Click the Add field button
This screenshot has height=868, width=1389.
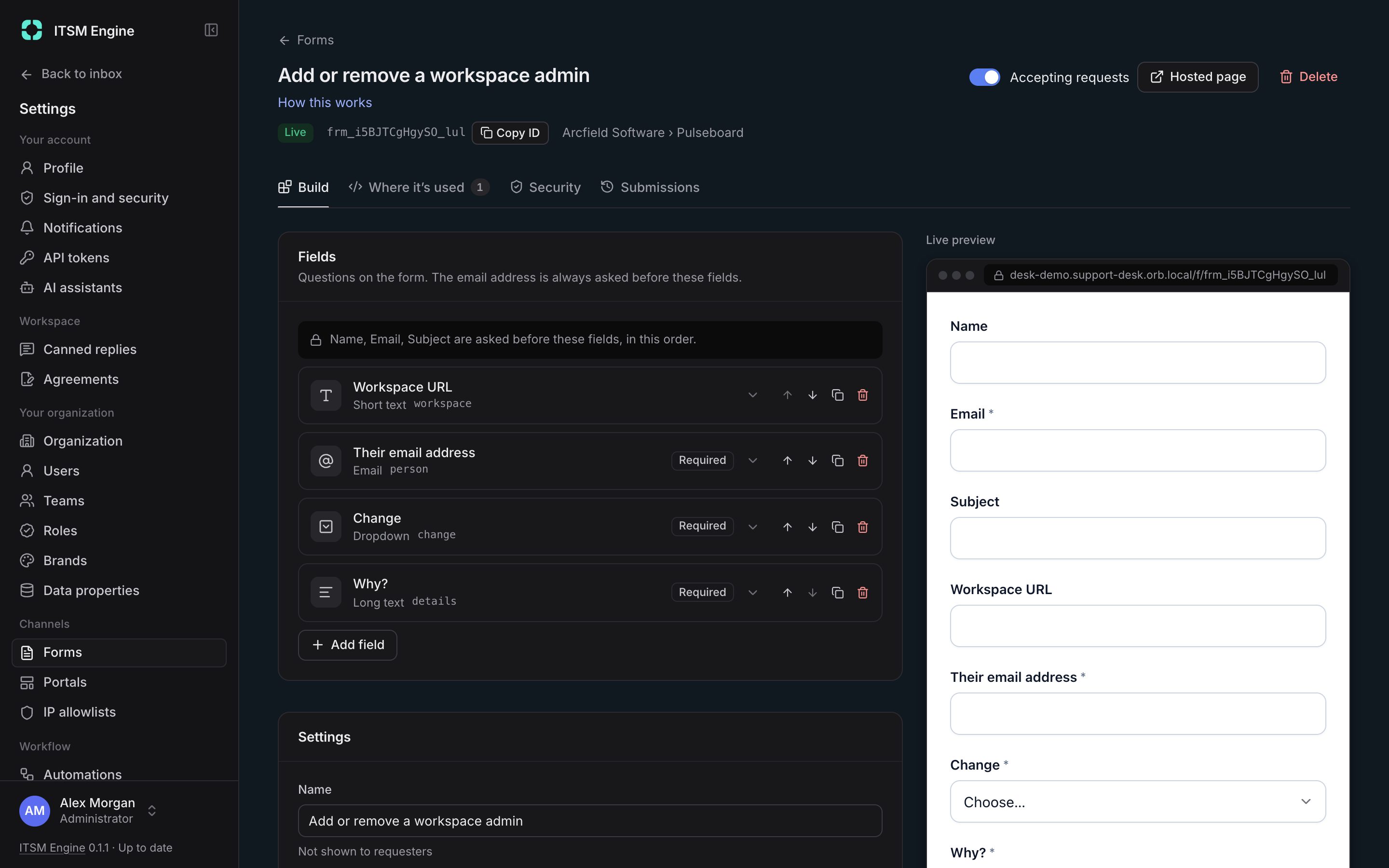(347, 645)
